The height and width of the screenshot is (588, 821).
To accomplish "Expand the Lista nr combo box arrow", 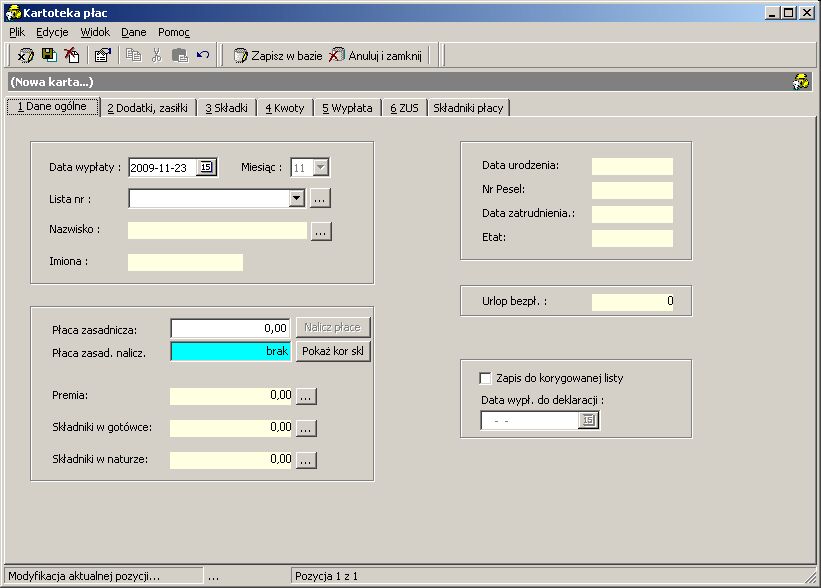I will pos(297,198).
